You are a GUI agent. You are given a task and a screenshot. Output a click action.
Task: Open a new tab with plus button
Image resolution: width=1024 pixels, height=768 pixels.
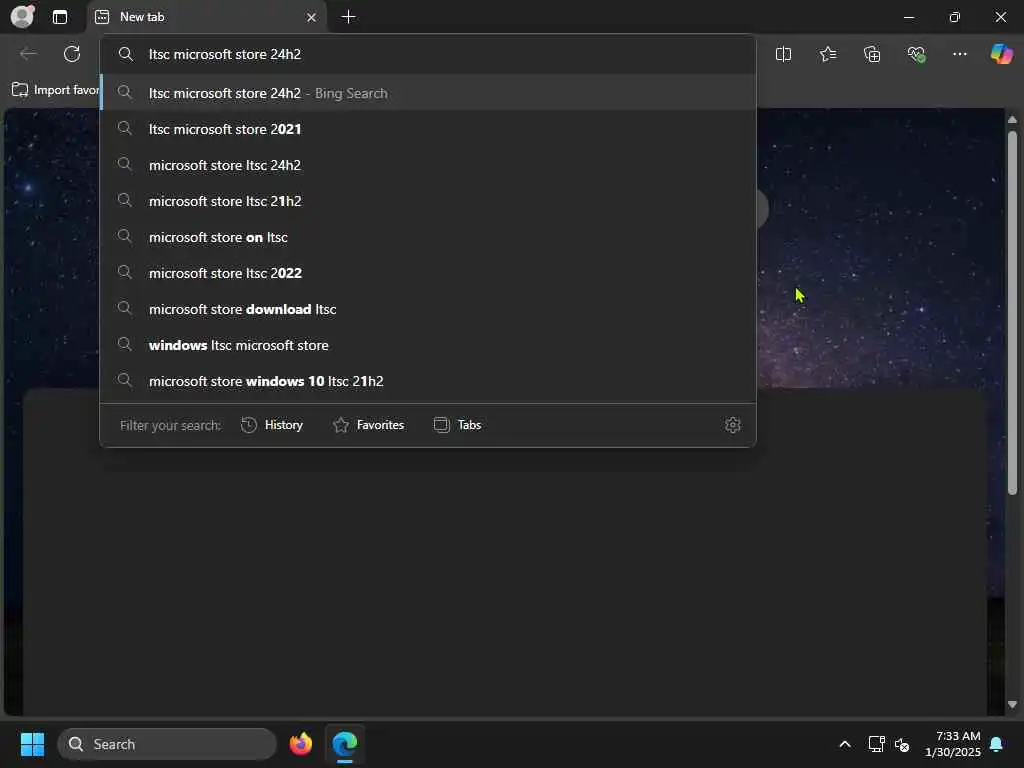(x=349, y=17)
